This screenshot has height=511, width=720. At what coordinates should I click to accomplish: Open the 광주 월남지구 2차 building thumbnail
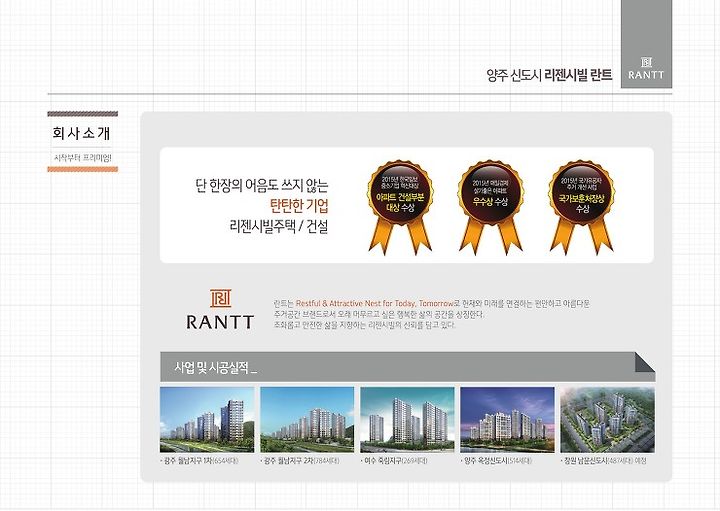point(307,420)
